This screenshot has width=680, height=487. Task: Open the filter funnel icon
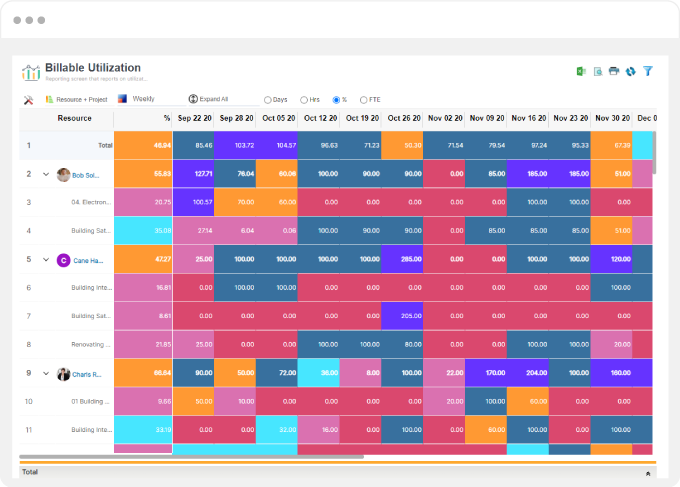[x=647, y=71]
